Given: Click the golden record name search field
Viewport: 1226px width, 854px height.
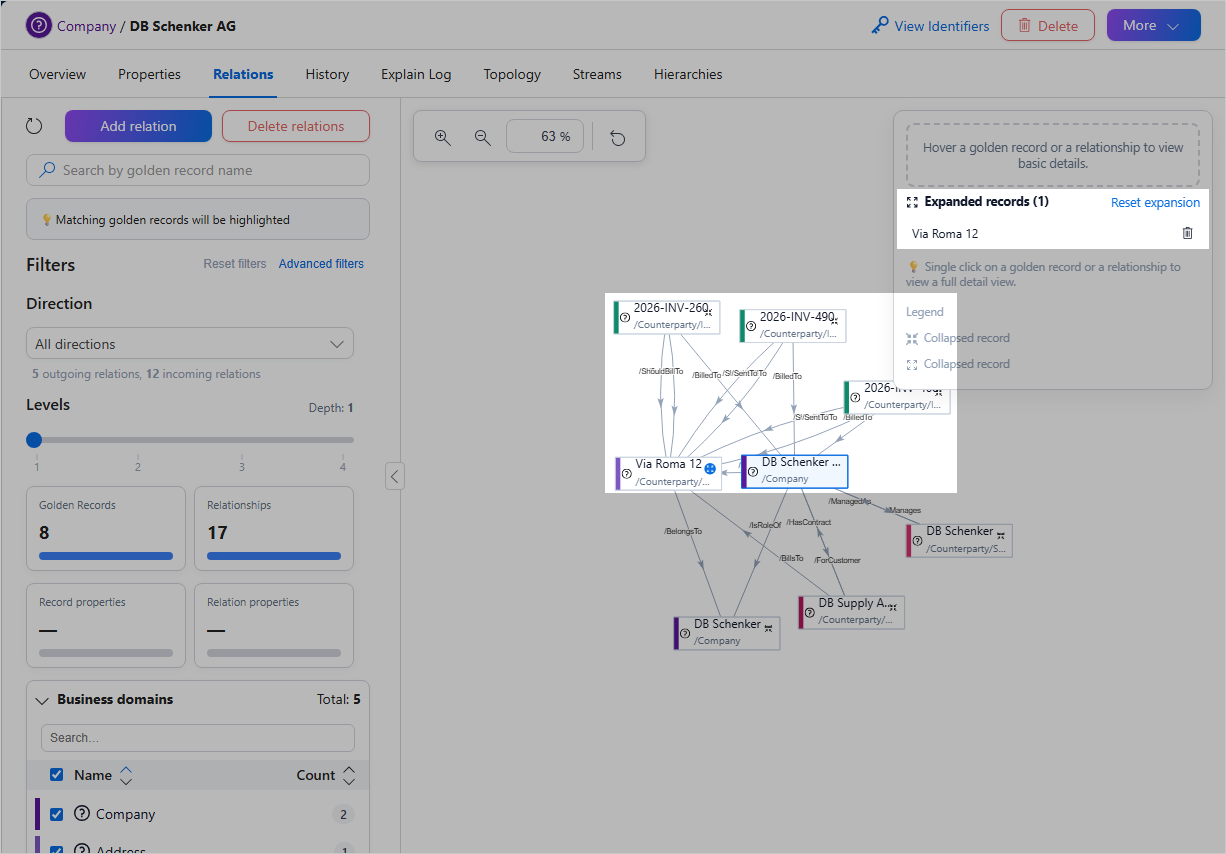Looking at the screenshot, I should 198,170.
